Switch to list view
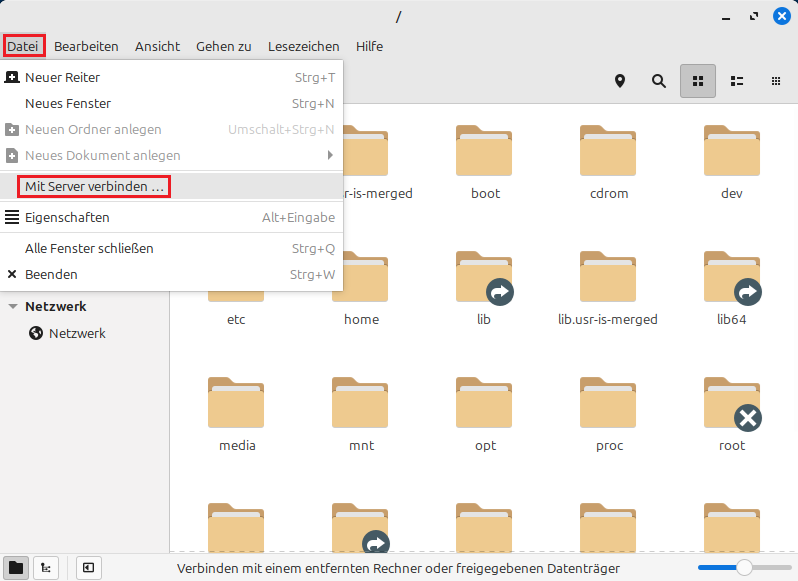The width and height of the screenshot is (798, 581). (x=737, y=81)
